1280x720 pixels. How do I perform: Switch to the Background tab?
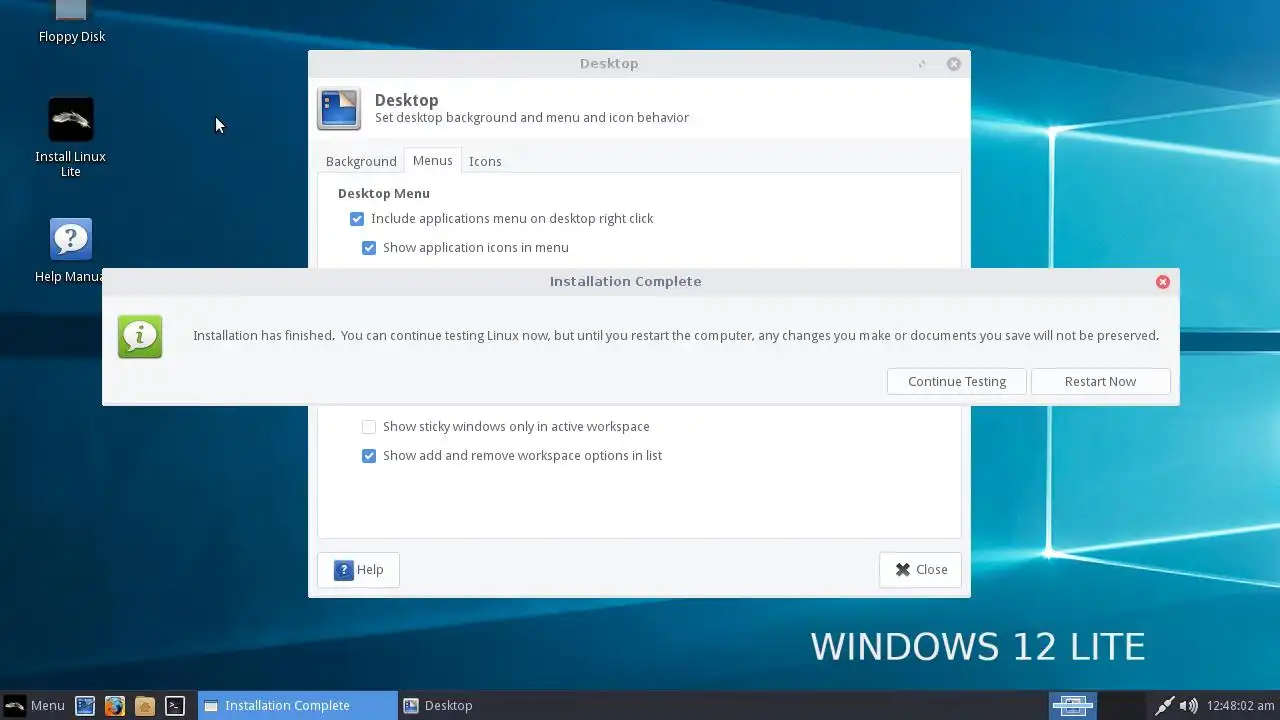361,161
